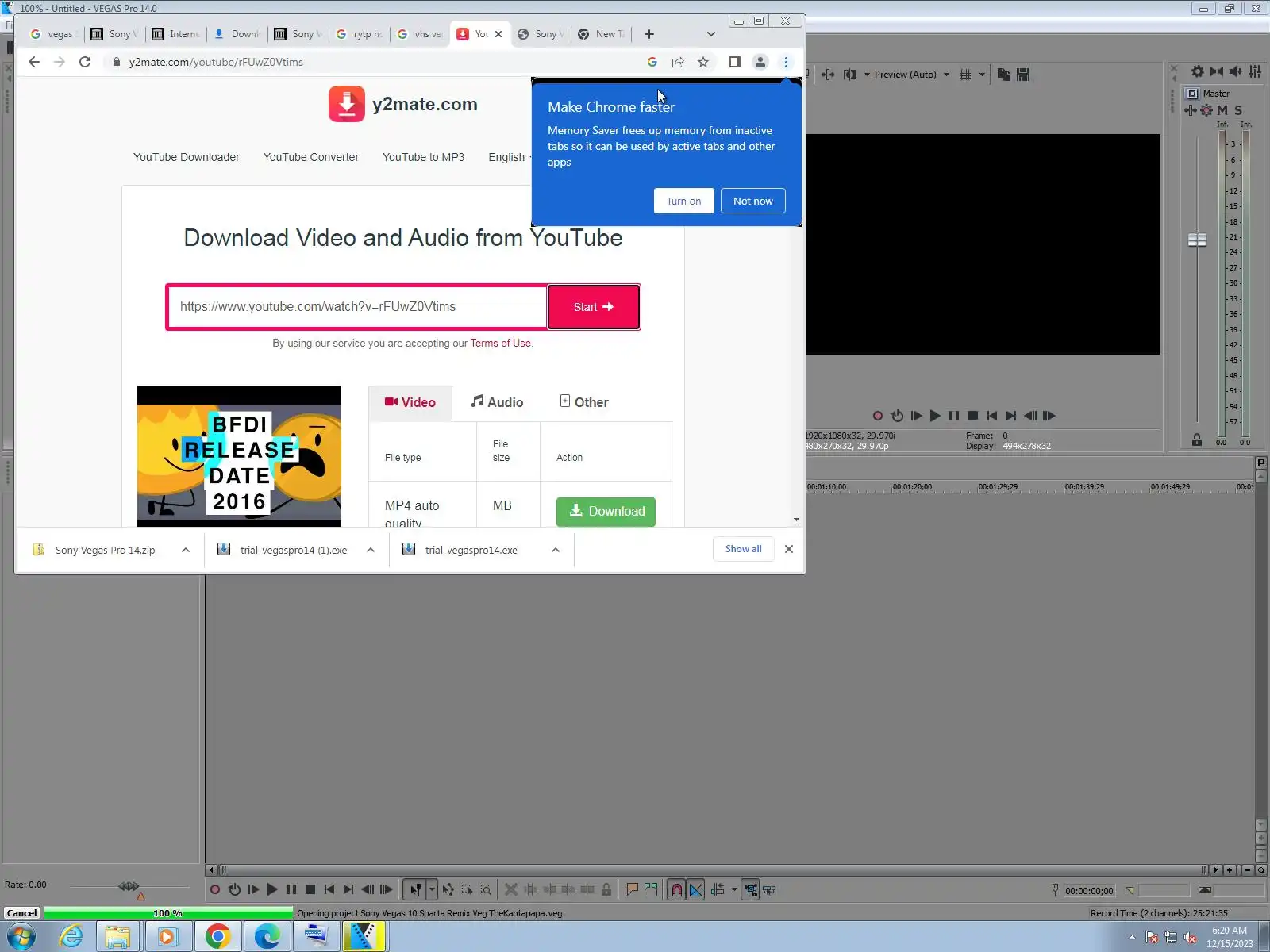The image size is (1270, 952).
Task: Click the YouTube URL input field
Action: [357, 307]
